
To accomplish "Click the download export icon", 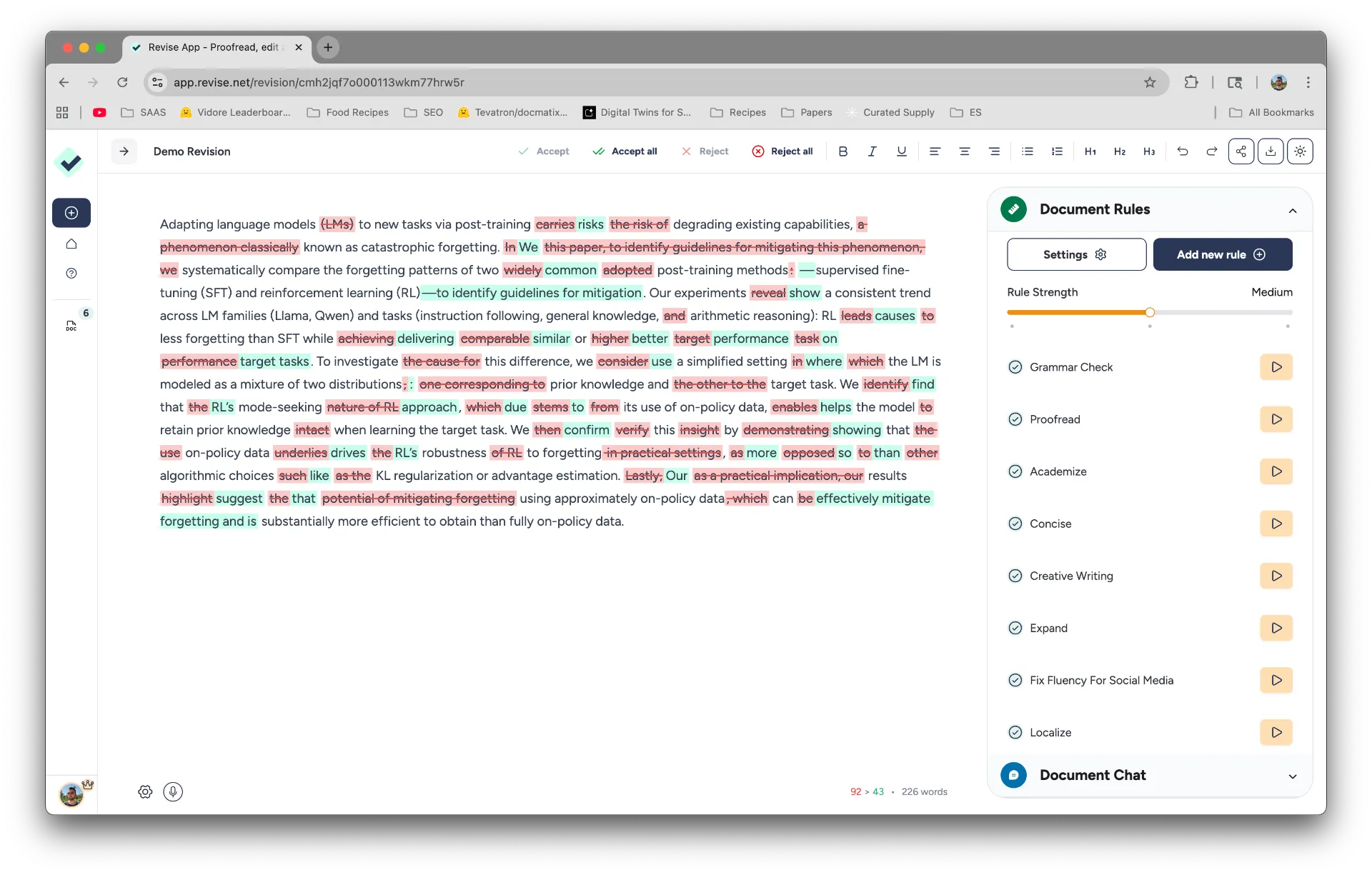I will click(x=1271, y=151).
